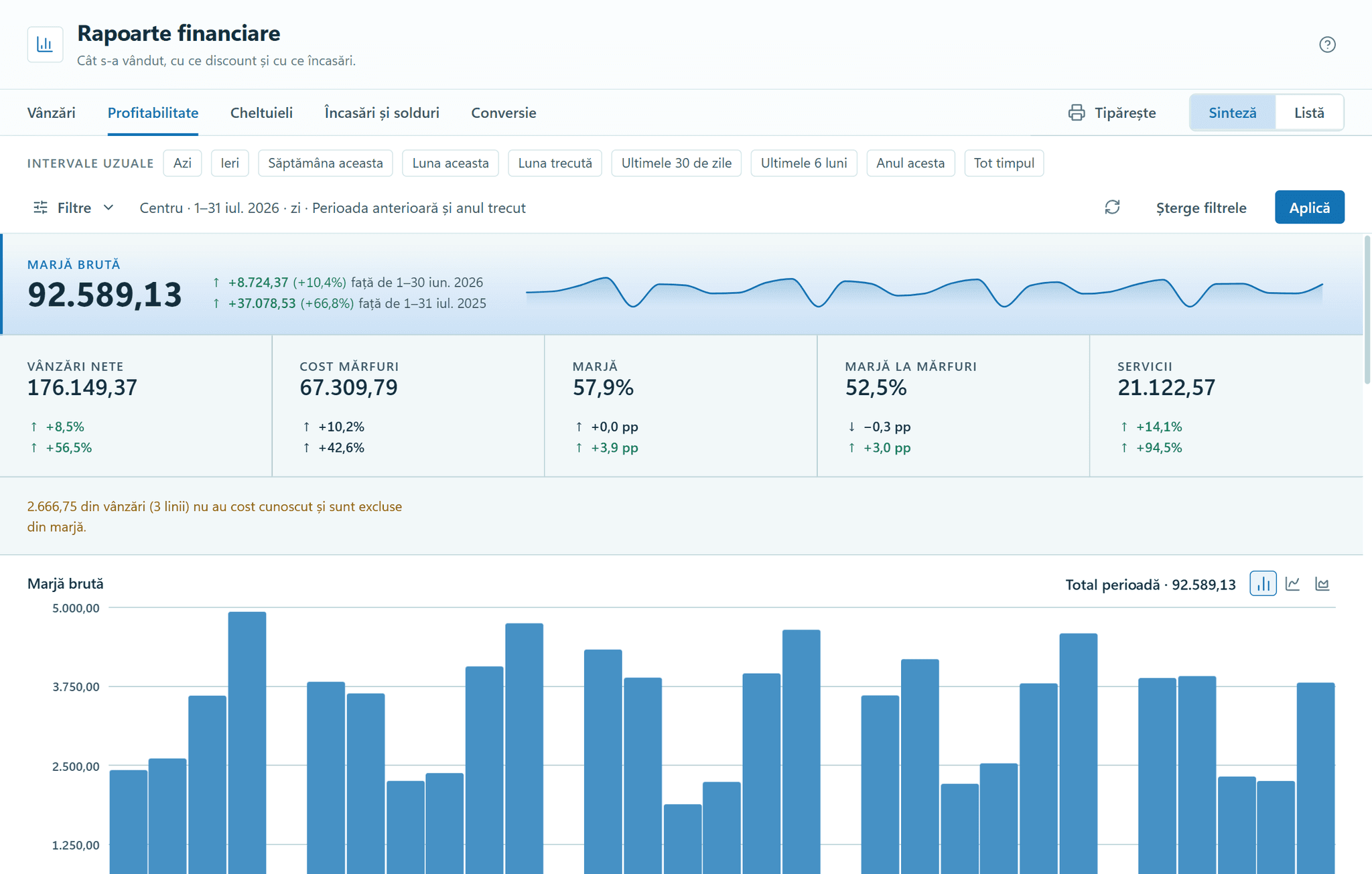Choose the Săptămâna aceasta interval
Screen dimensions: 1372x874
click(326, 163)
